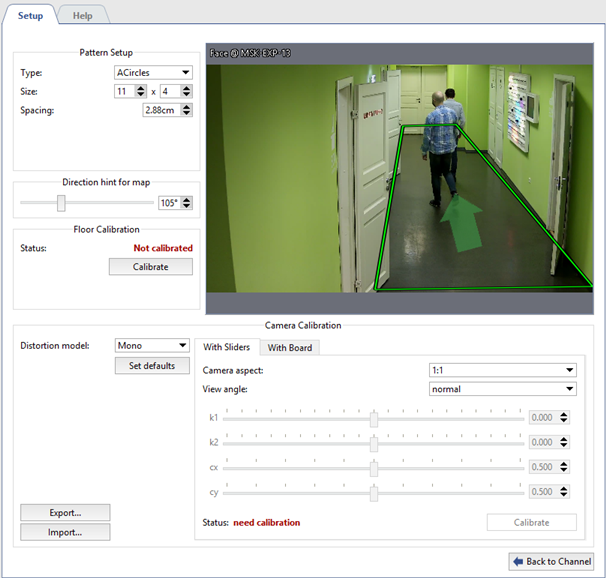Click the Direction hint slider handle
Image resolution: width=606 pixels, height=578 pixels.
[61, 203]
